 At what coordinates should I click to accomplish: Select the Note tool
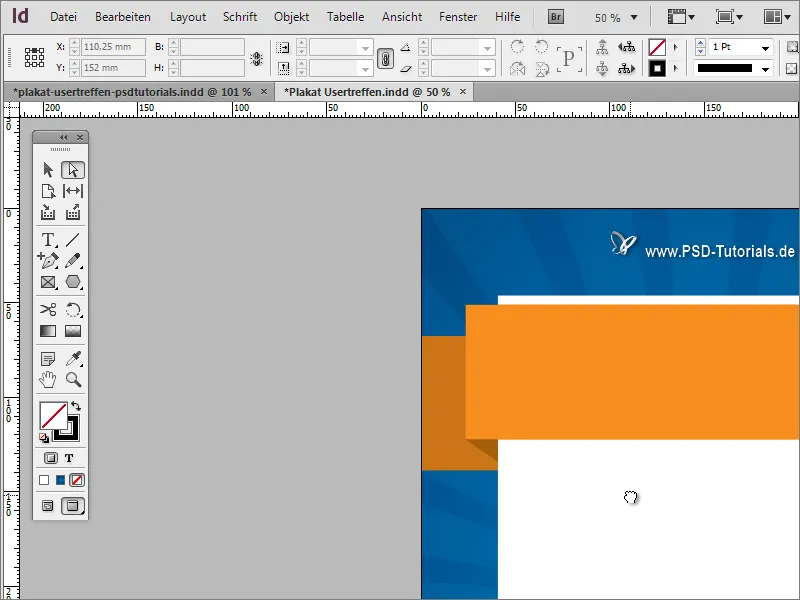click(x=48, y=359)
